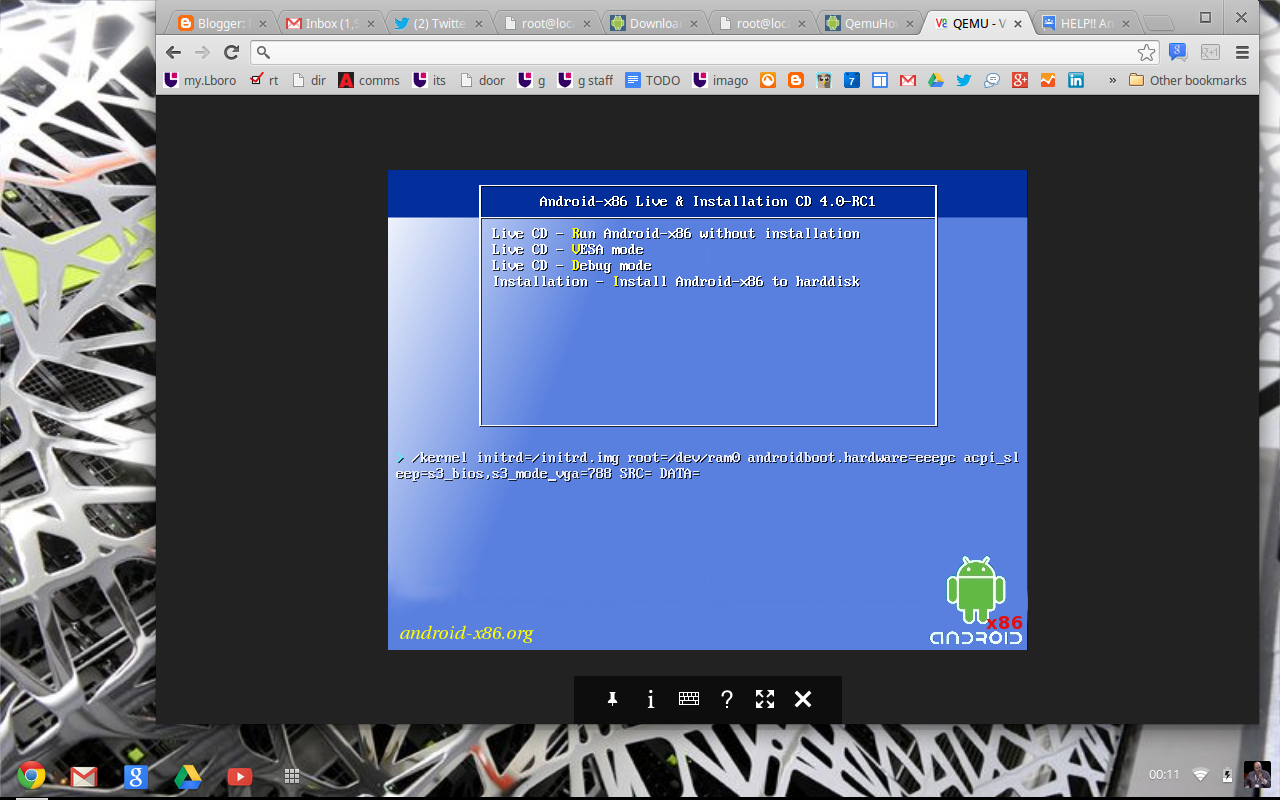Screen dimensions: 1280x800
Task: Launch YouTube from the shelf
Action: tap(240, 775)
